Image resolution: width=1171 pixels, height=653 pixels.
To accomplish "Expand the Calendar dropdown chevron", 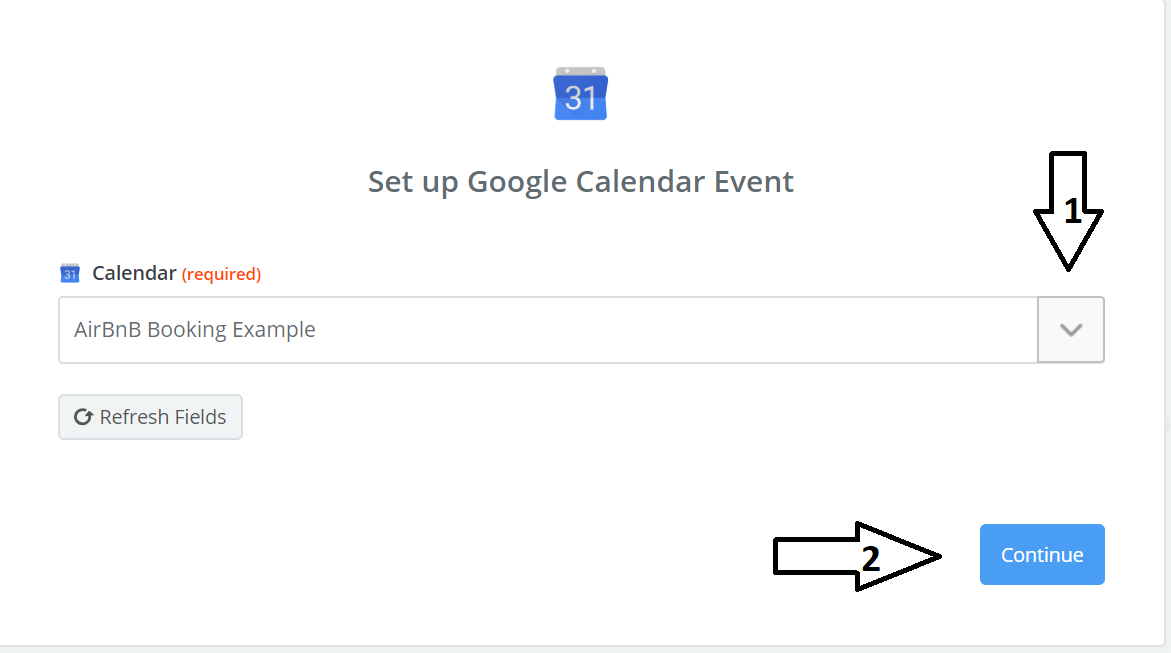I will [1071, 330].
